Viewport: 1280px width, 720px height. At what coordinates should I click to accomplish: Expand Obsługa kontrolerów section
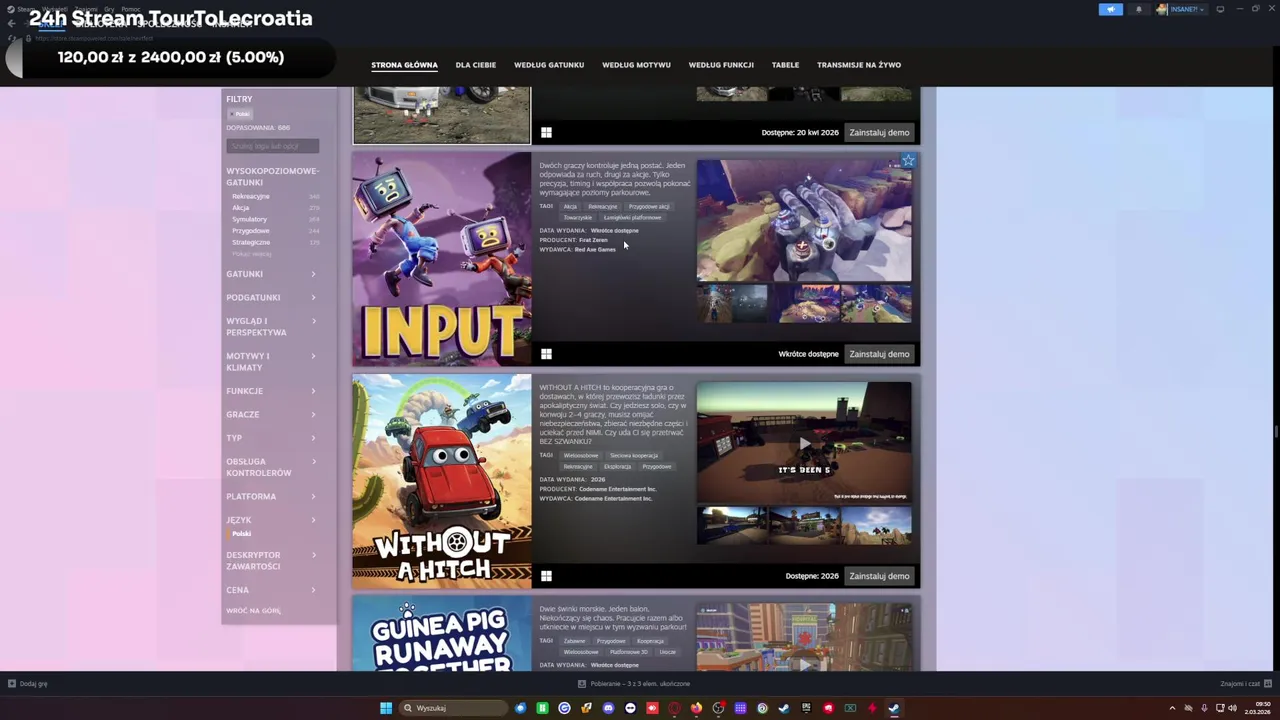[x=271, y=467]
